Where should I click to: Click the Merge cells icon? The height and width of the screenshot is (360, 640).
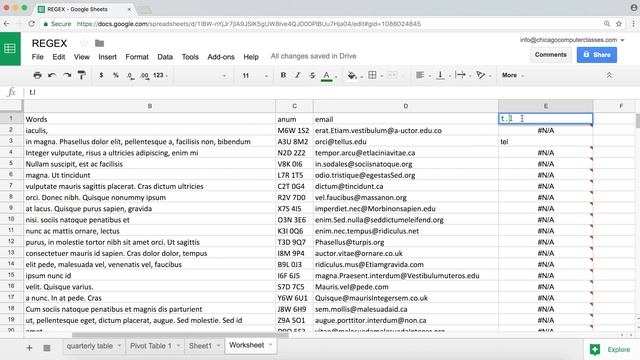(392, 75)
